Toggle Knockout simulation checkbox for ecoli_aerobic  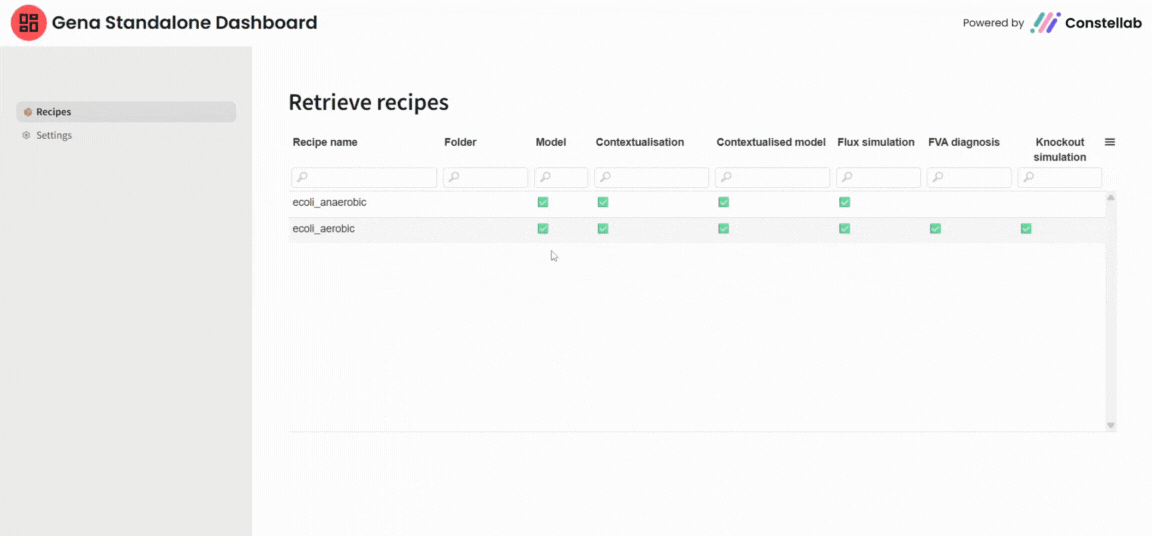tap(1026, 228)
